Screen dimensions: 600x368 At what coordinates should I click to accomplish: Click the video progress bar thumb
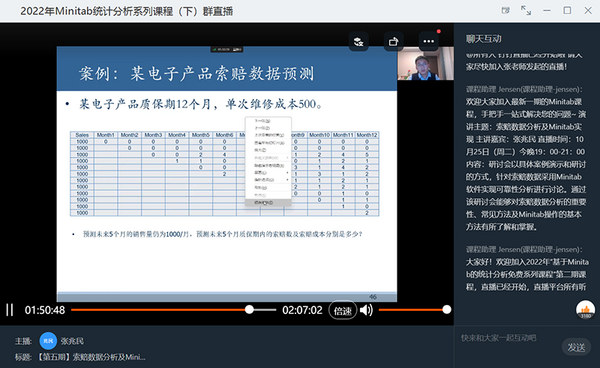click(249, 309)
